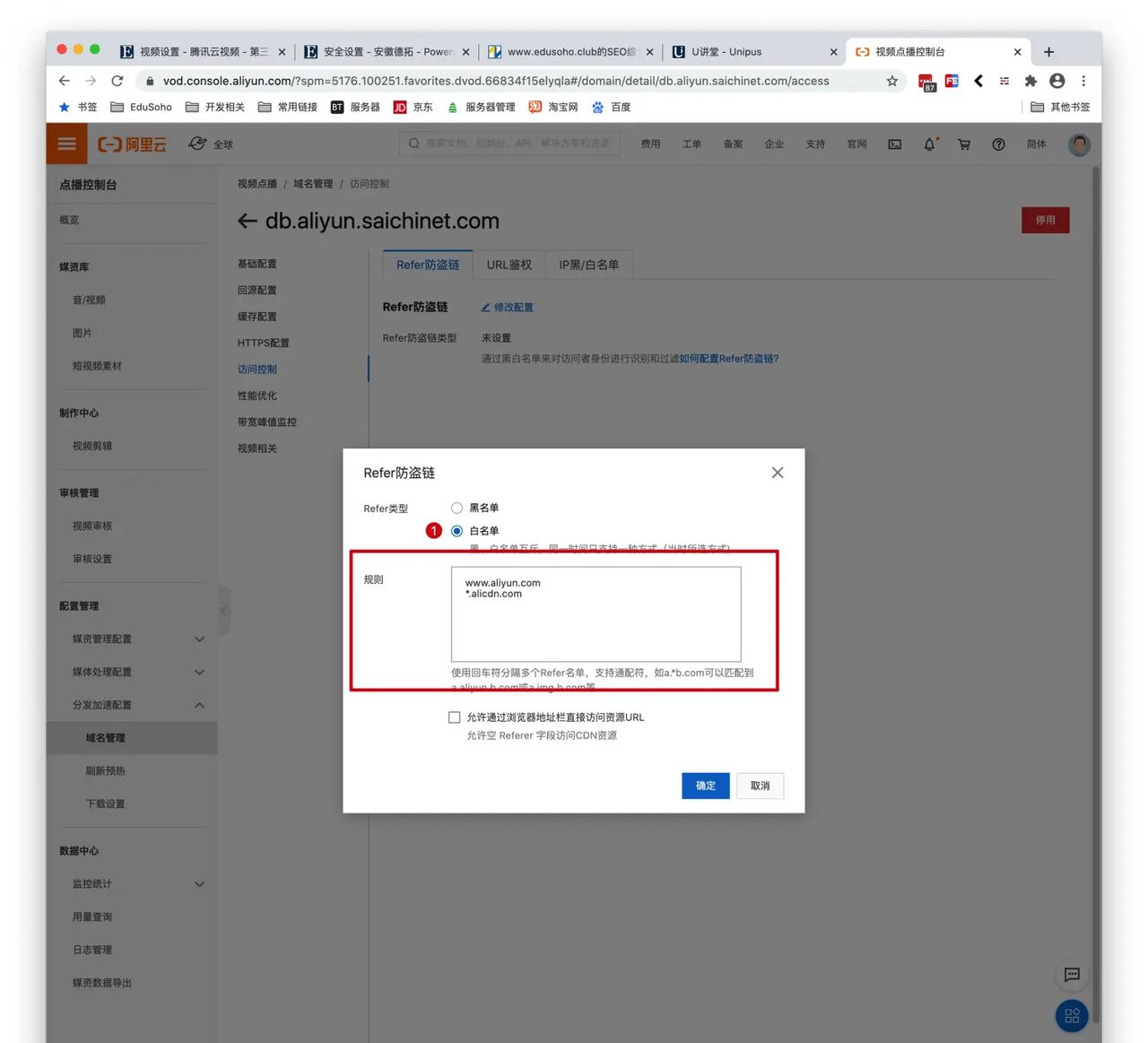1148x1043 pixels.
Task: Select the 黑名单 radio option
Action: coord(457,508)
